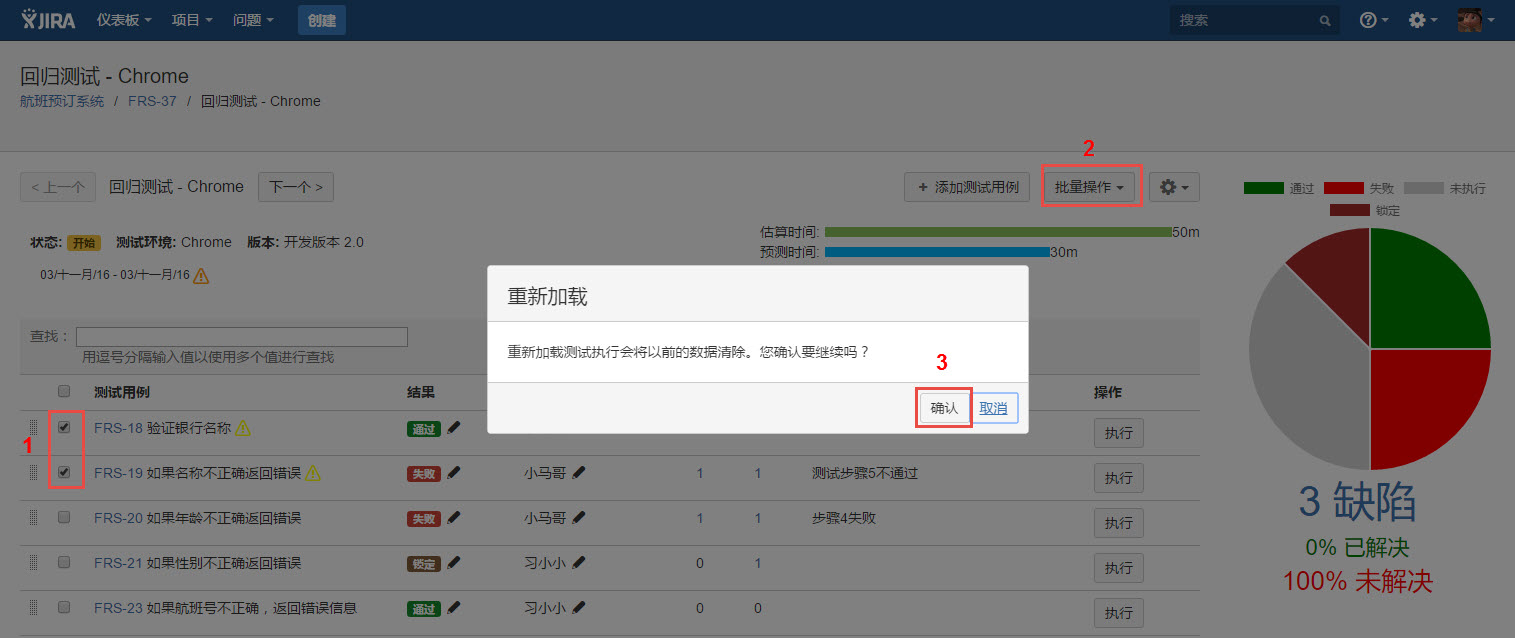Uncheck the FRS-18 row checkbox
Screen dimensions: 1515x638
point(64,427)
